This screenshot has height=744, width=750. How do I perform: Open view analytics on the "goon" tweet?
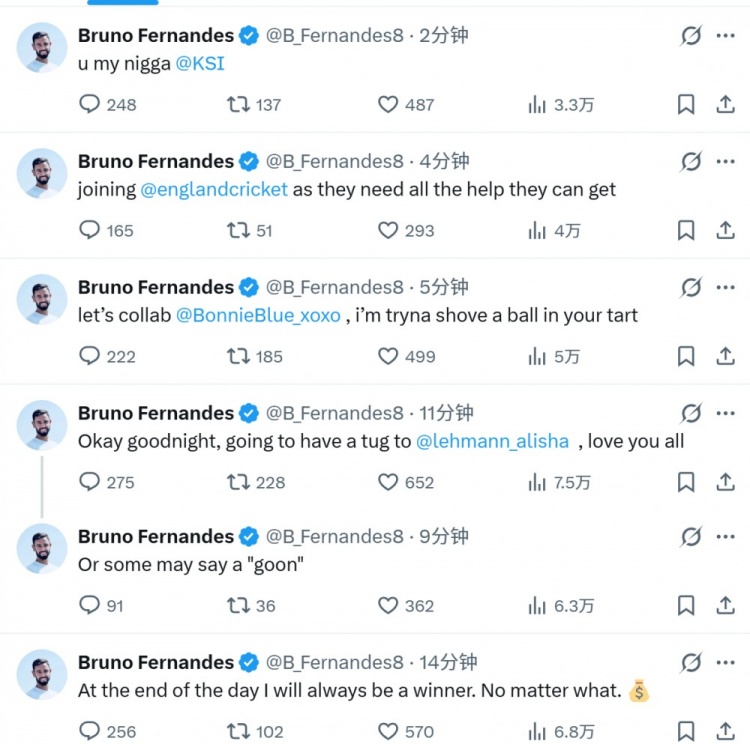[537, 605]
